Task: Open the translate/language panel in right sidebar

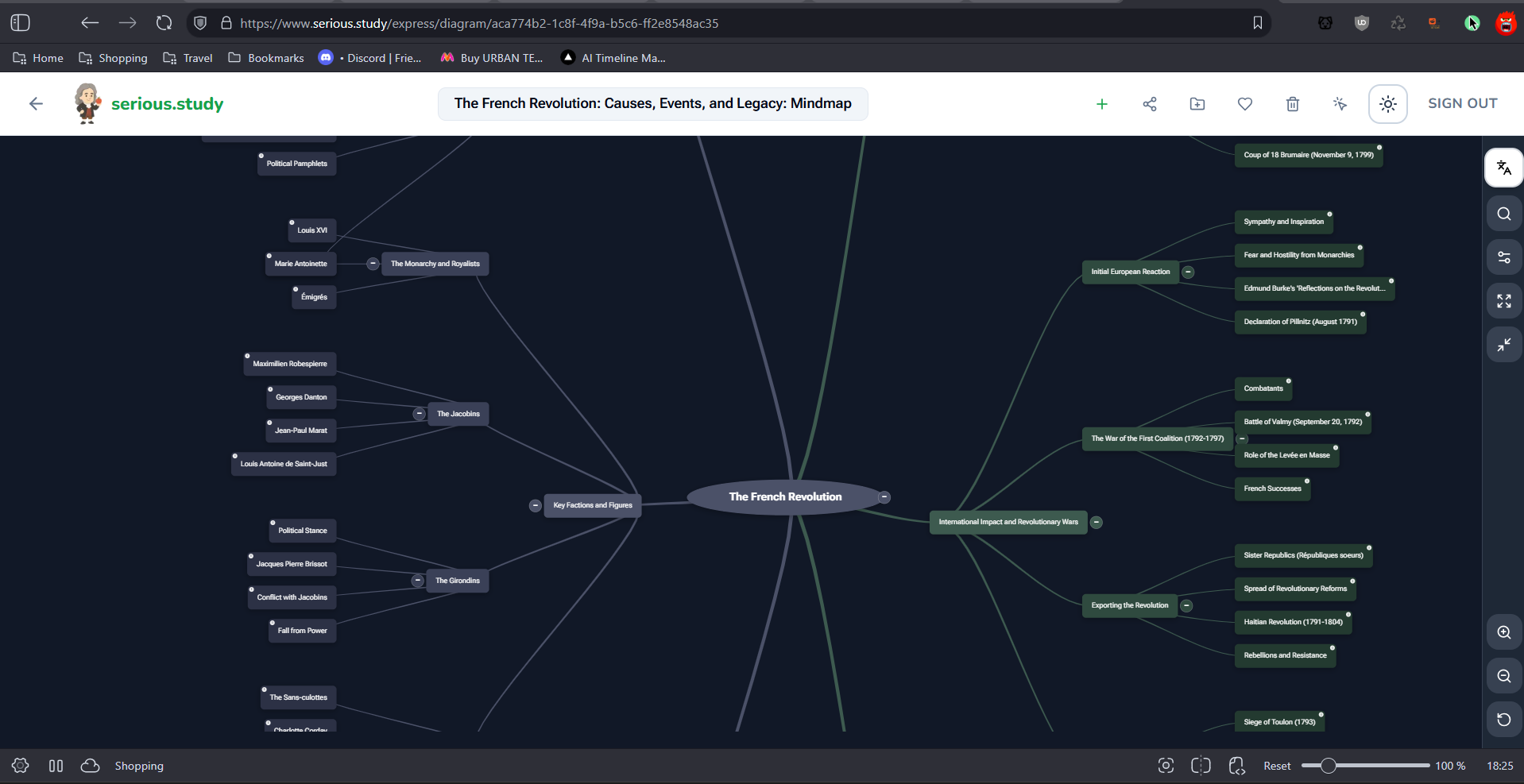Action: 1503,168
